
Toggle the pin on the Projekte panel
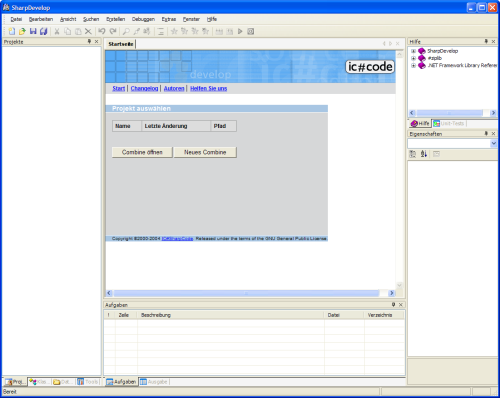coord(89,41)
